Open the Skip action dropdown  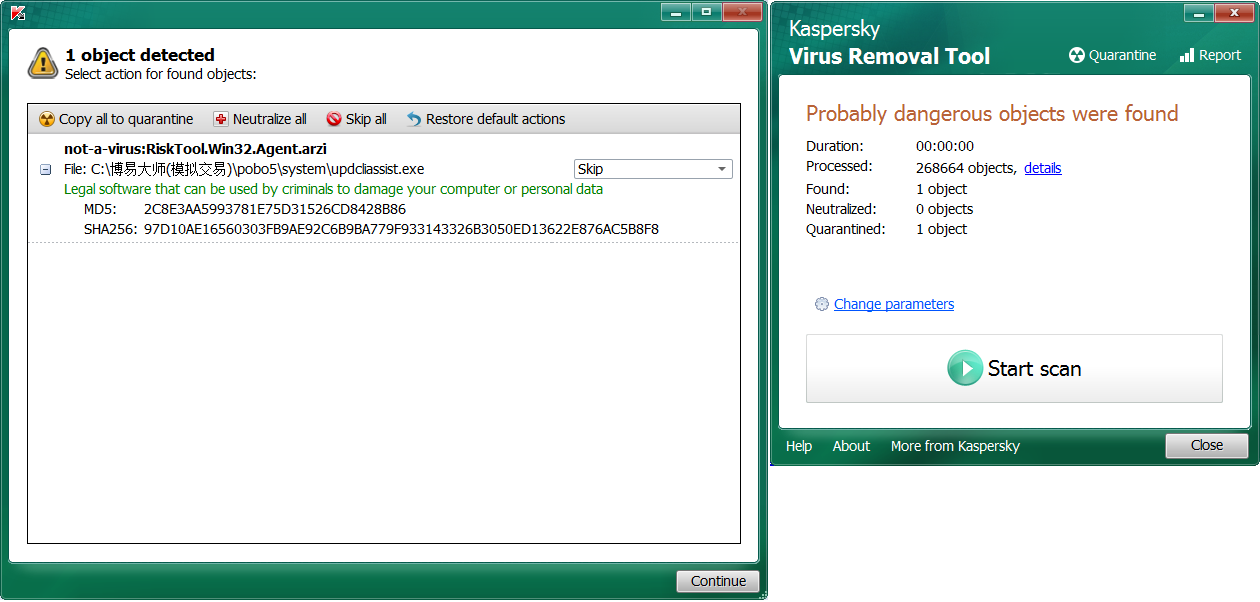[x=653, y=169]
